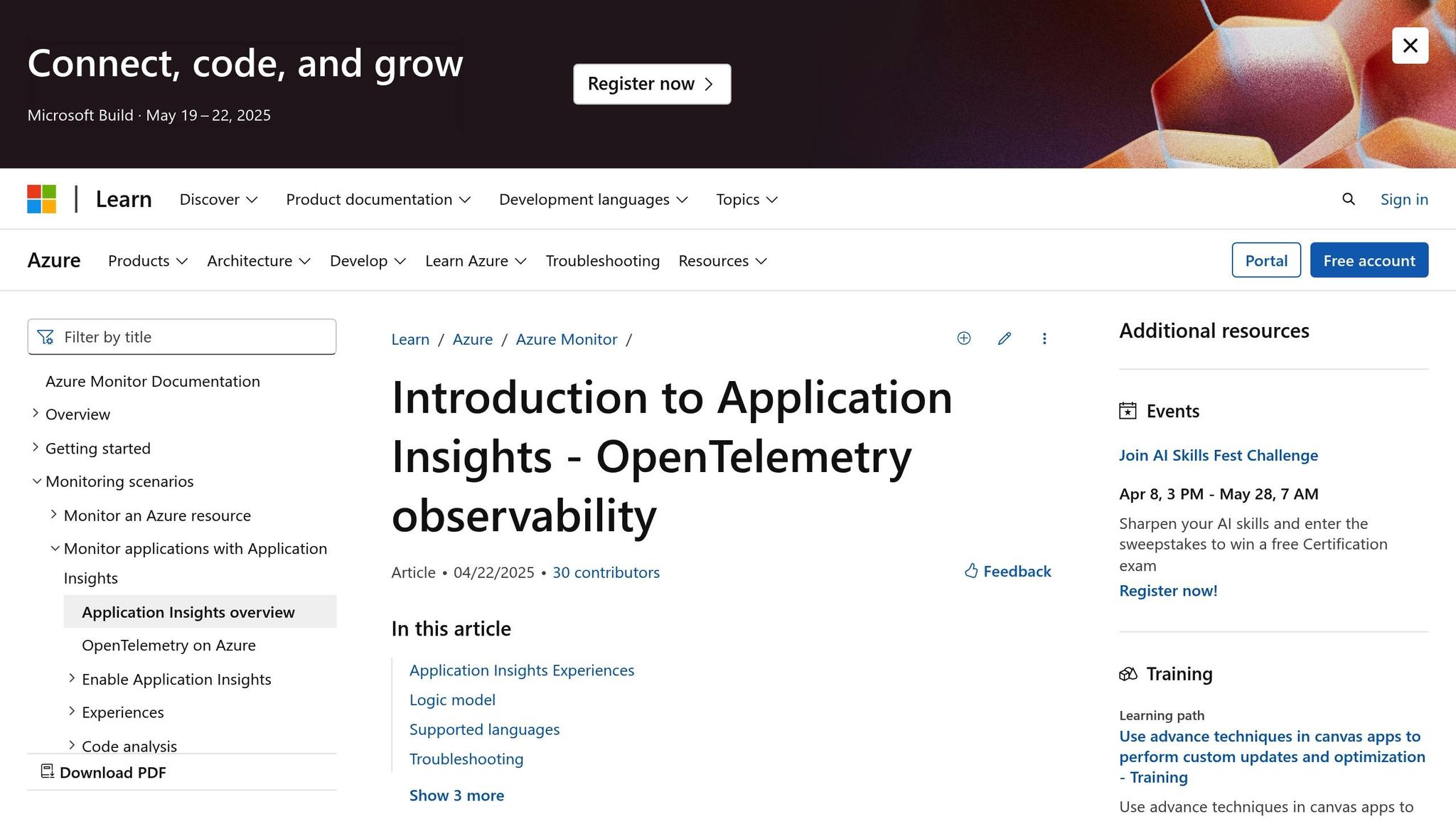Jump to Supported languages section
This screenshot has height=819, width=1456.
point(484,729)
